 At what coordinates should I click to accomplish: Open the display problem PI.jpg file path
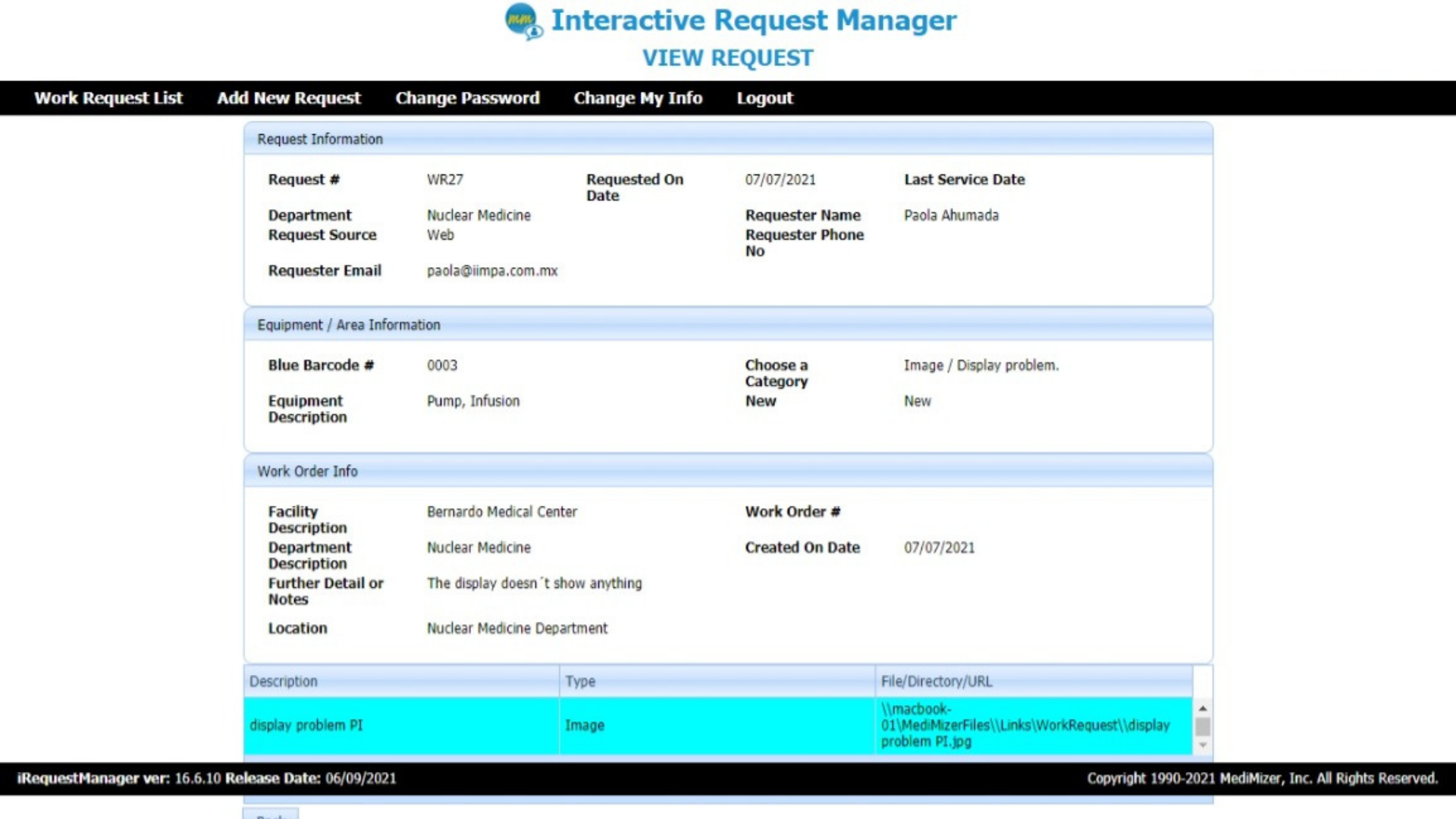click(x=1027, y=726)
